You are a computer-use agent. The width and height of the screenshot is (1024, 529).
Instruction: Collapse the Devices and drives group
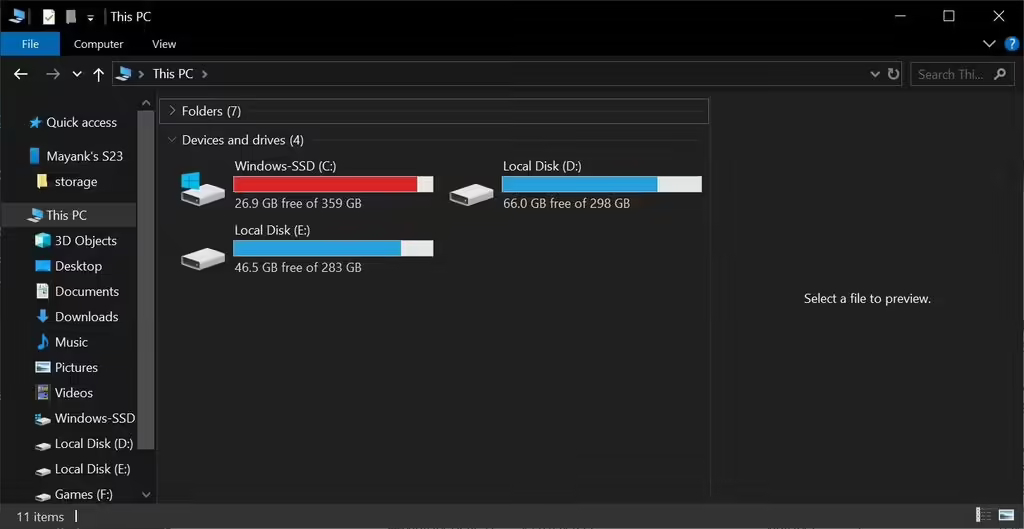(x=172, y=140)
